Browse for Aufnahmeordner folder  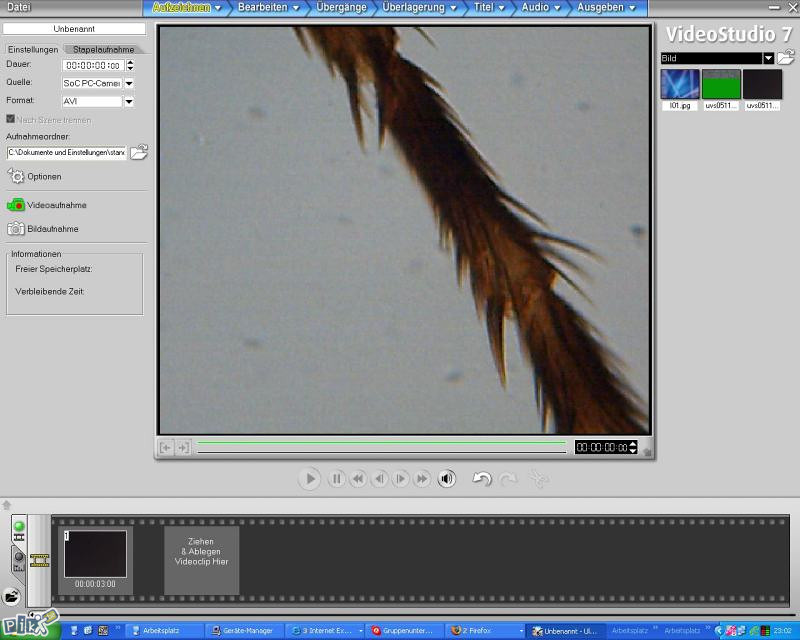[x=139, y=152]
